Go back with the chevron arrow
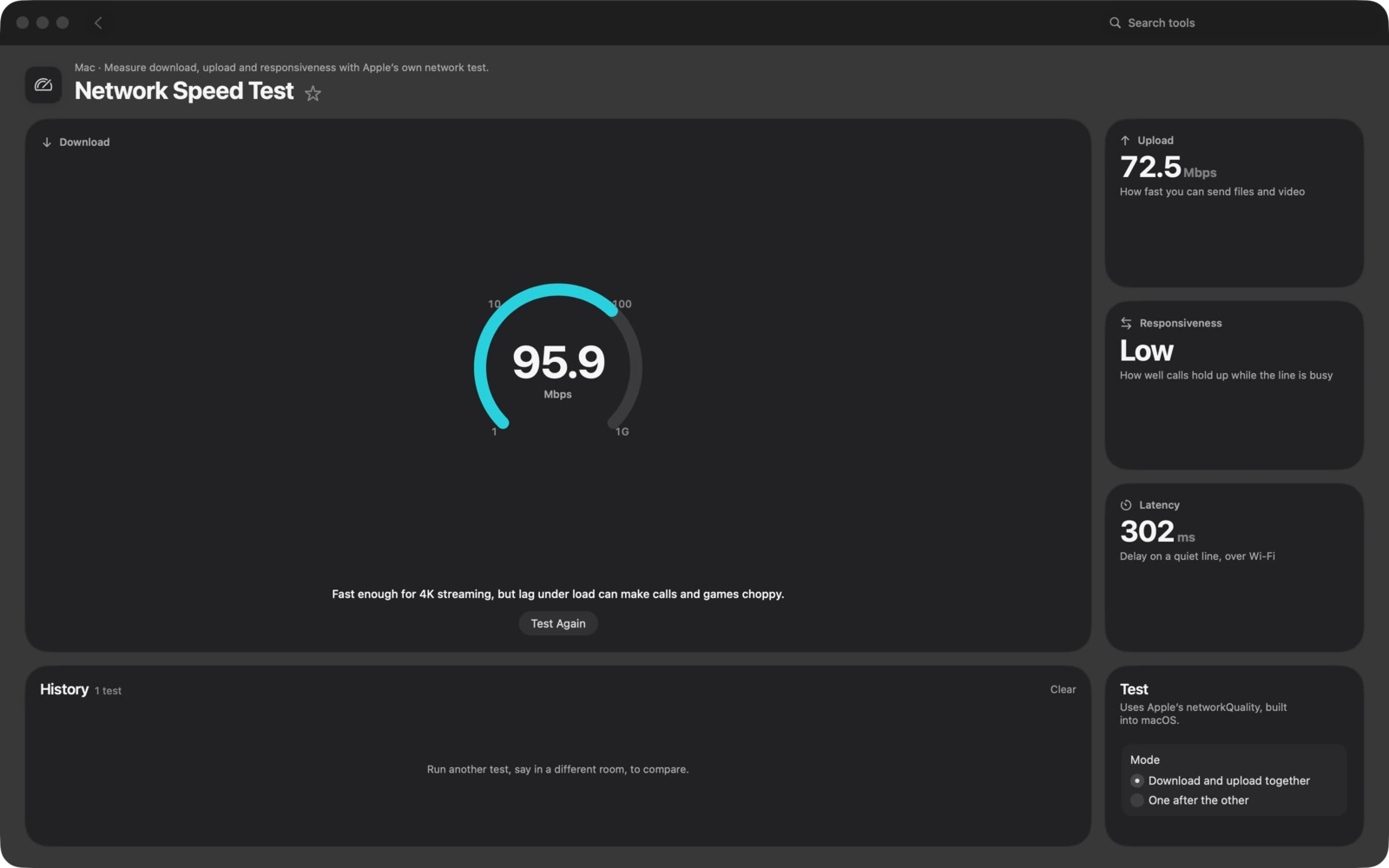 pos(98,23)
